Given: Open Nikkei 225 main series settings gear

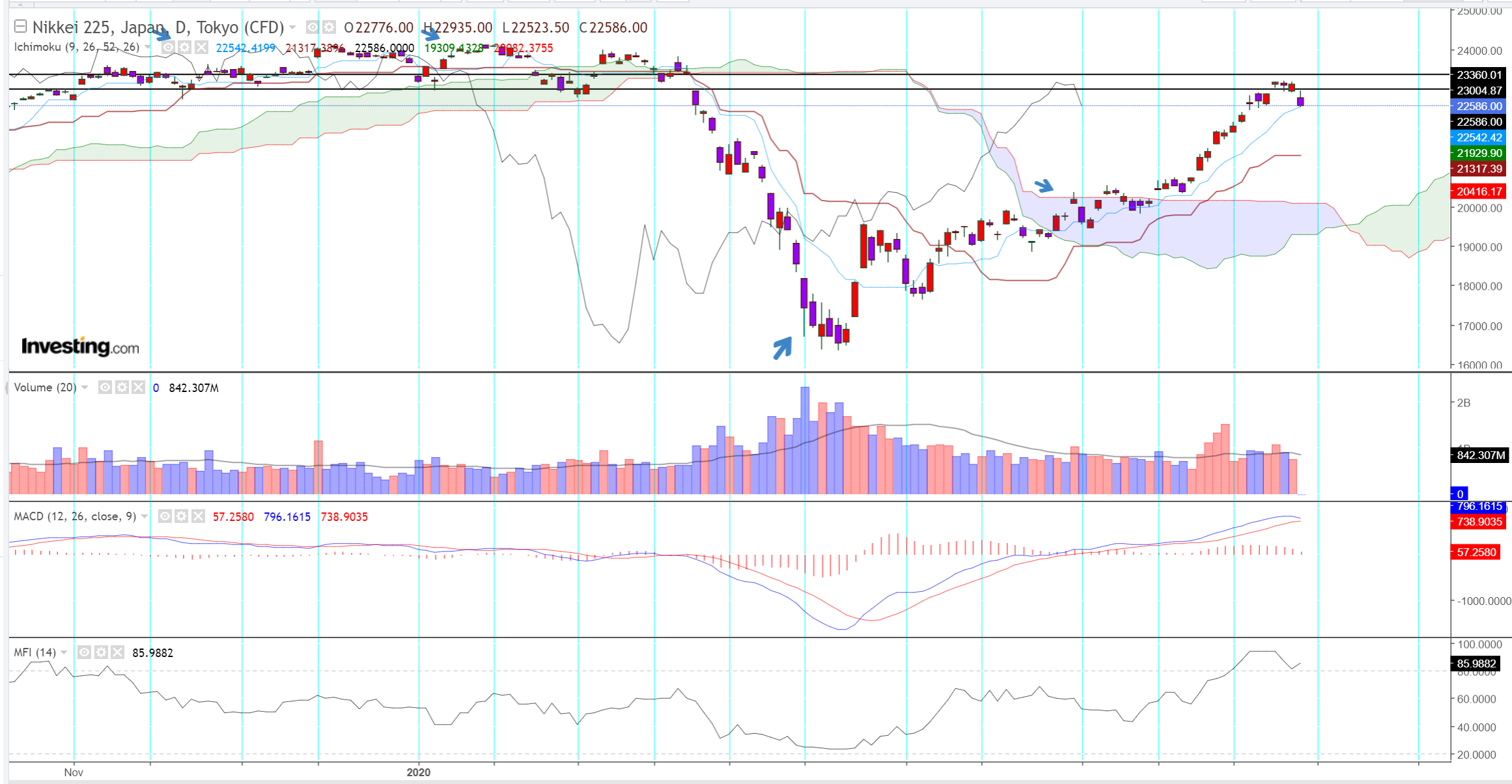Looking at the screenshot, I should tap(329, 27).
